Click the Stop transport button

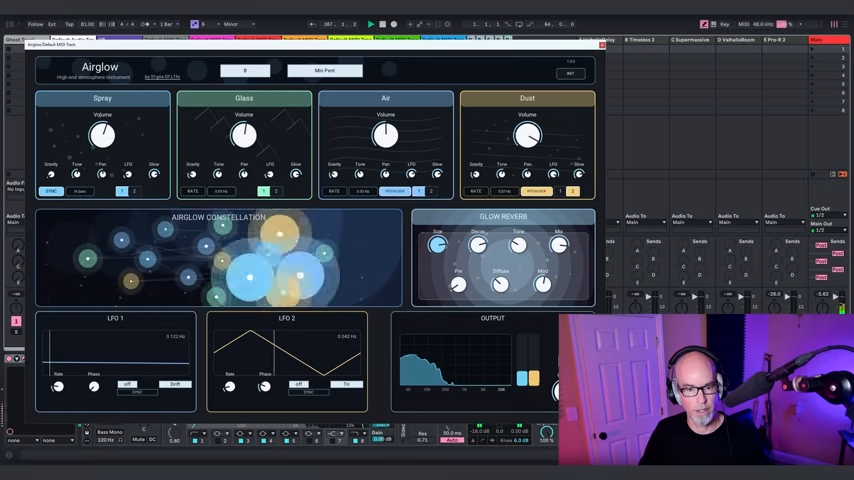click(382, 24)
